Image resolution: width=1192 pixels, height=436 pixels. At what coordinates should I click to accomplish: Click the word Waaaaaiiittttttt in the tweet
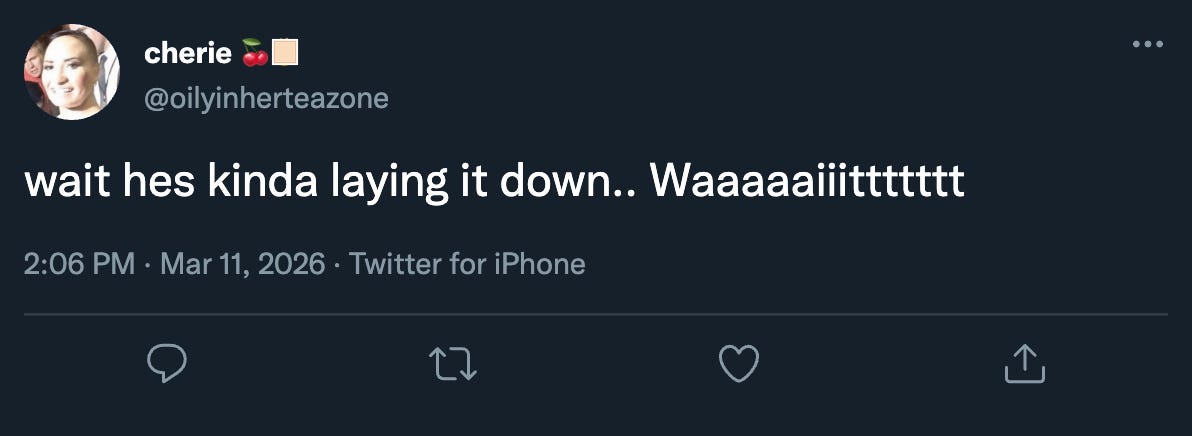click(807, 184)
